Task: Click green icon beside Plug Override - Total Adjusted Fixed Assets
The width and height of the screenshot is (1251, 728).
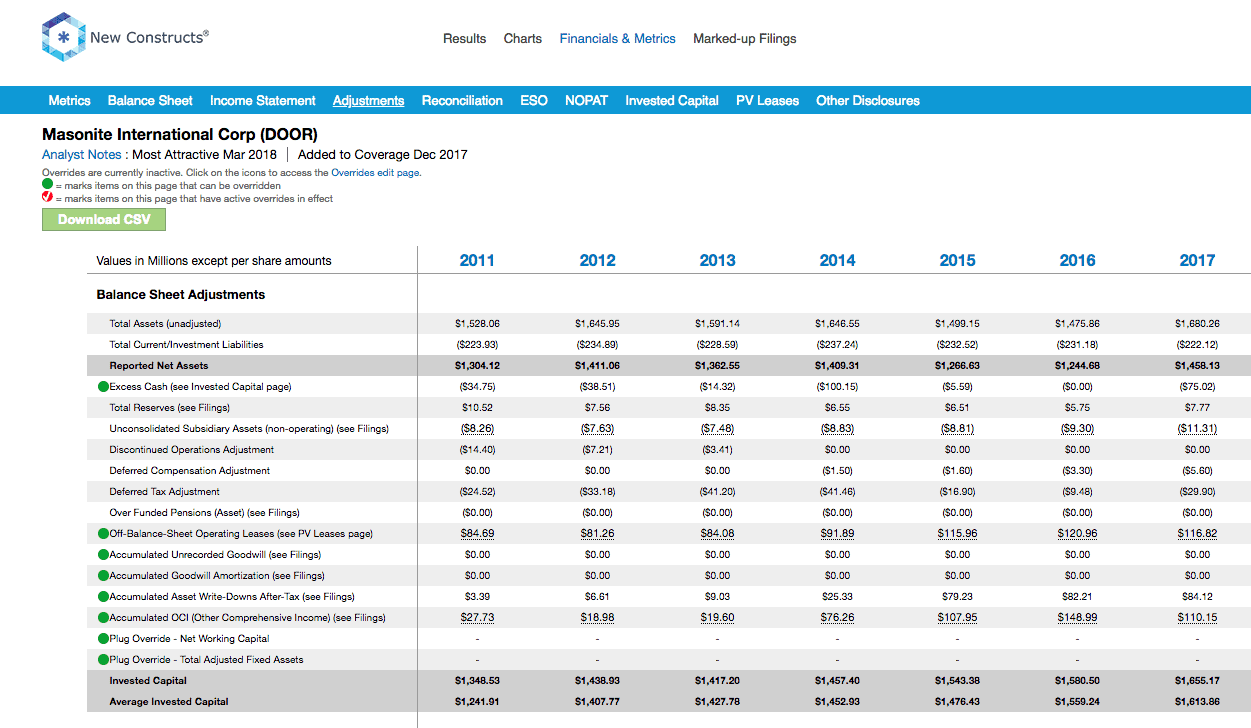Action: pyautogui.click(x=103, y=660)
